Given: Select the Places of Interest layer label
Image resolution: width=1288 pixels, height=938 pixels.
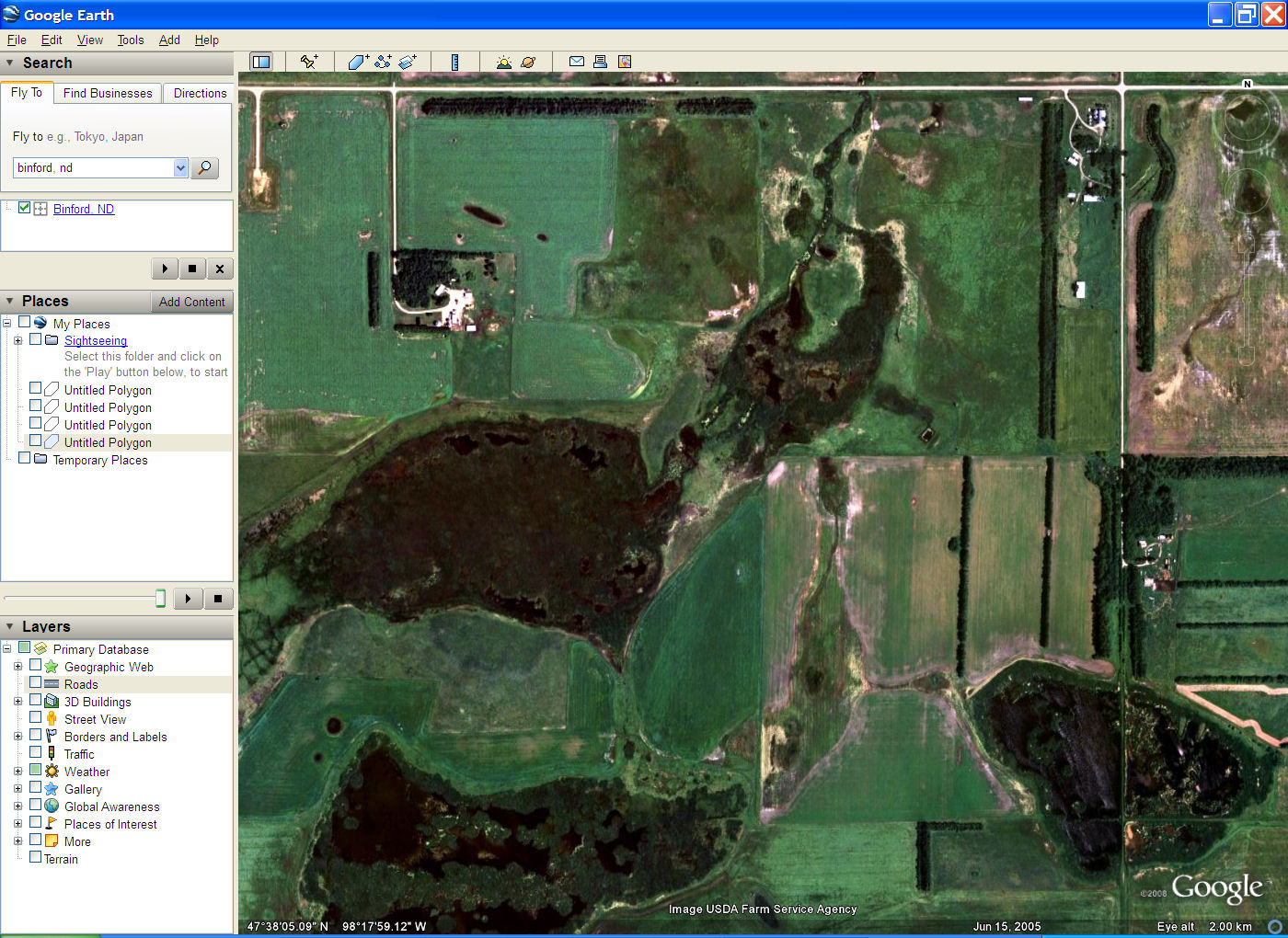Looking at the screenshot, I should click(x=110, y=824).
